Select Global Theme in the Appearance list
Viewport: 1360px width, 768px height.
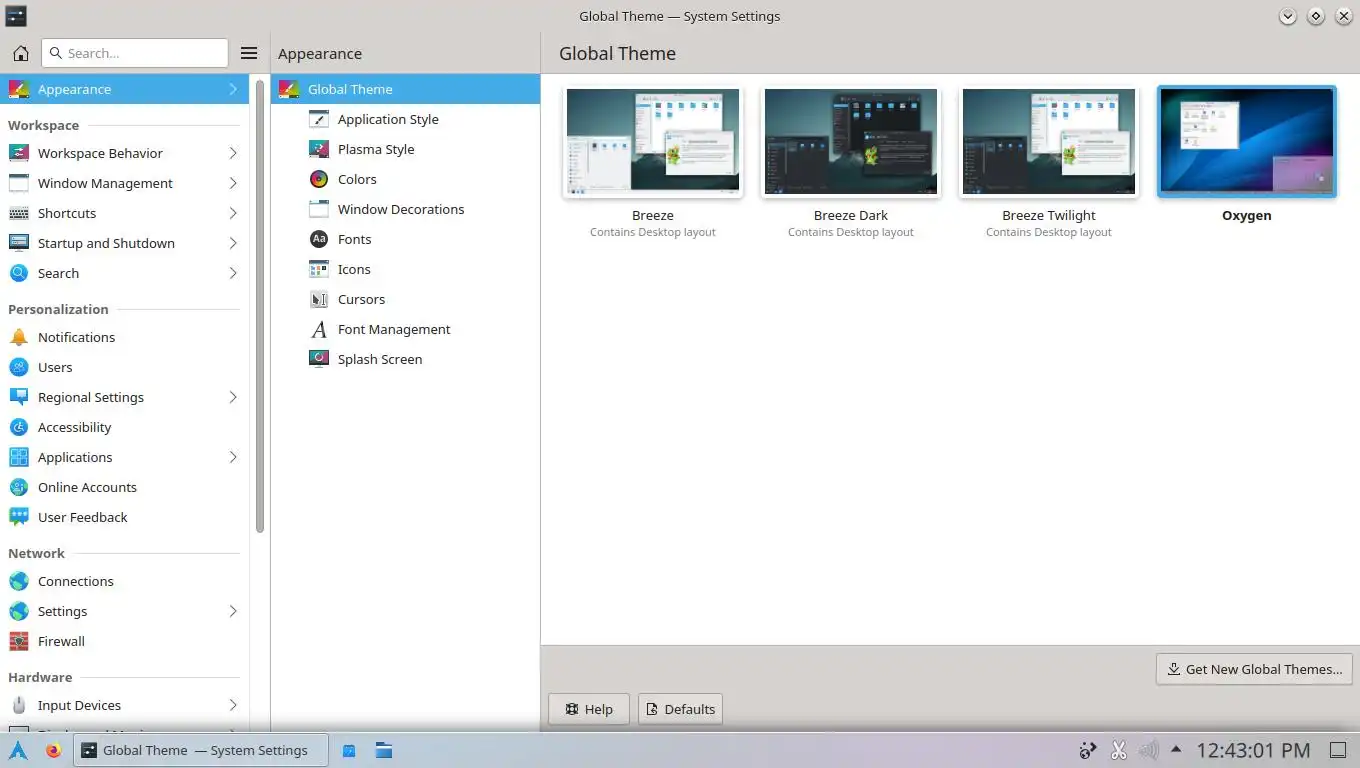pyautogui.click(x=405, y=89)
